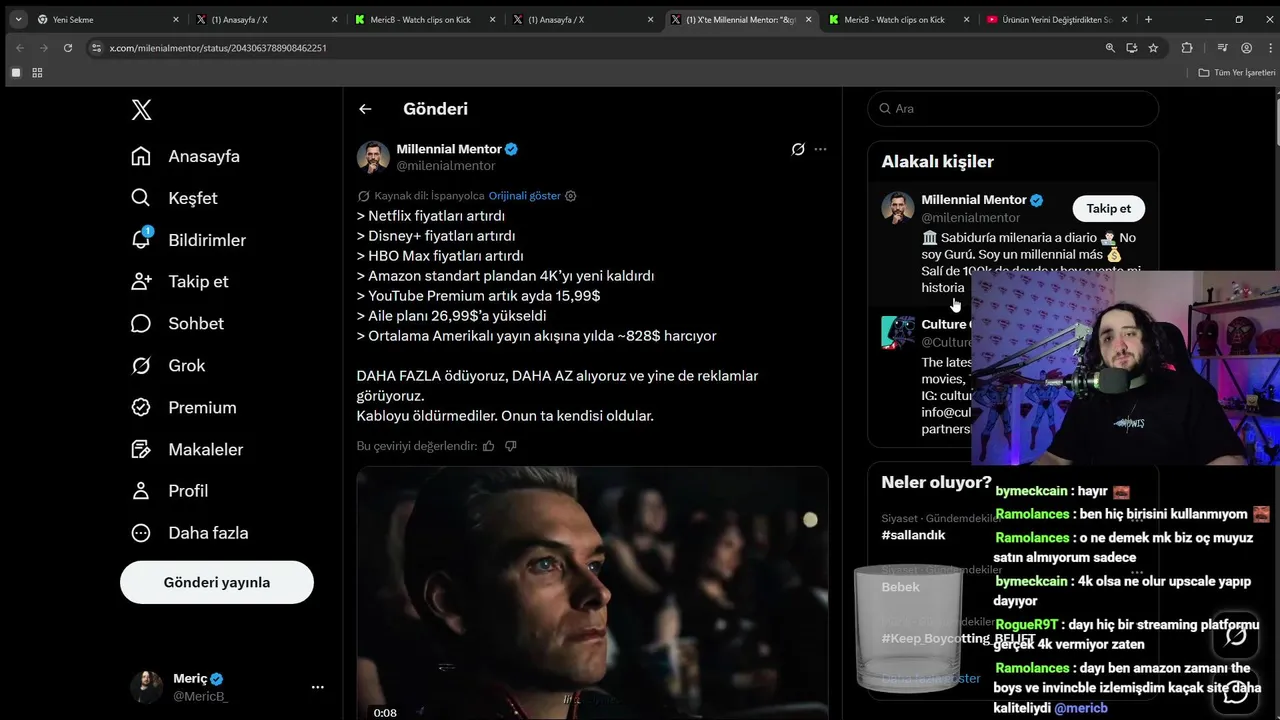
Task: Open the Chrome profile avatar icon
Action: [x=1246, y=48]
